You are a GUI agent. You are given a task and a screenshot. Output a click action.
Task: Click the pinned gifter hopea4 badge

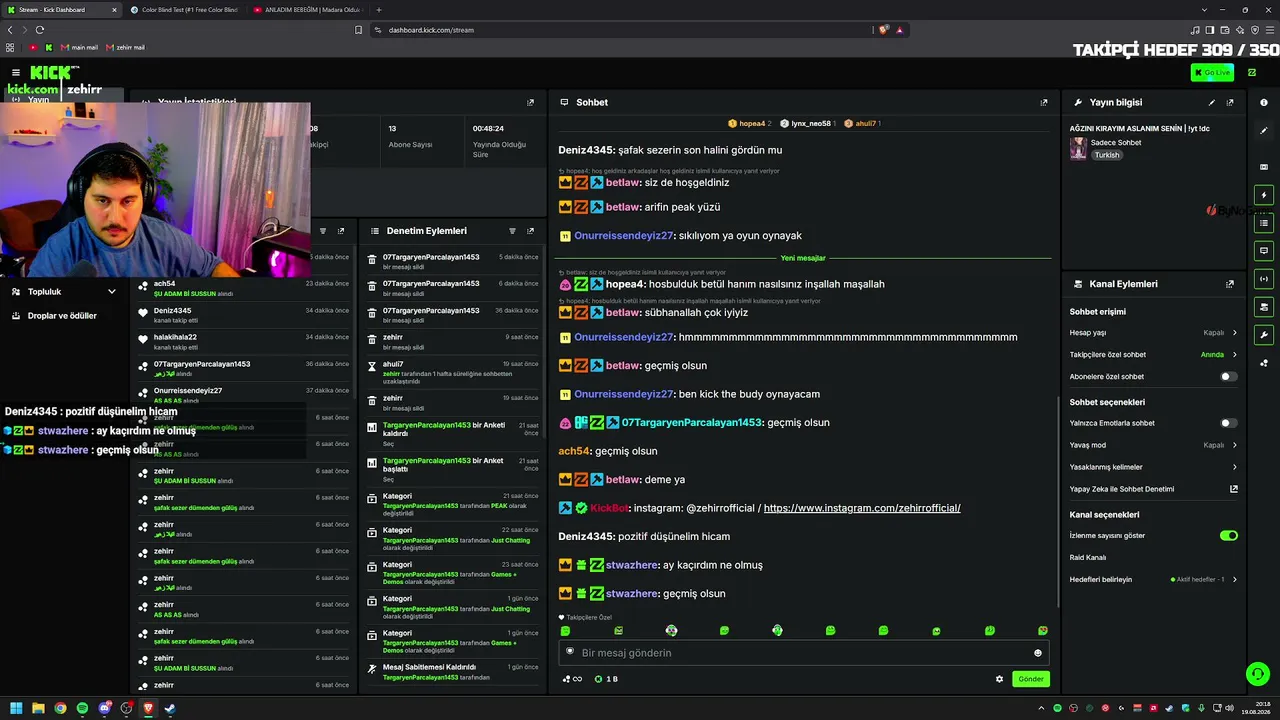750,124
